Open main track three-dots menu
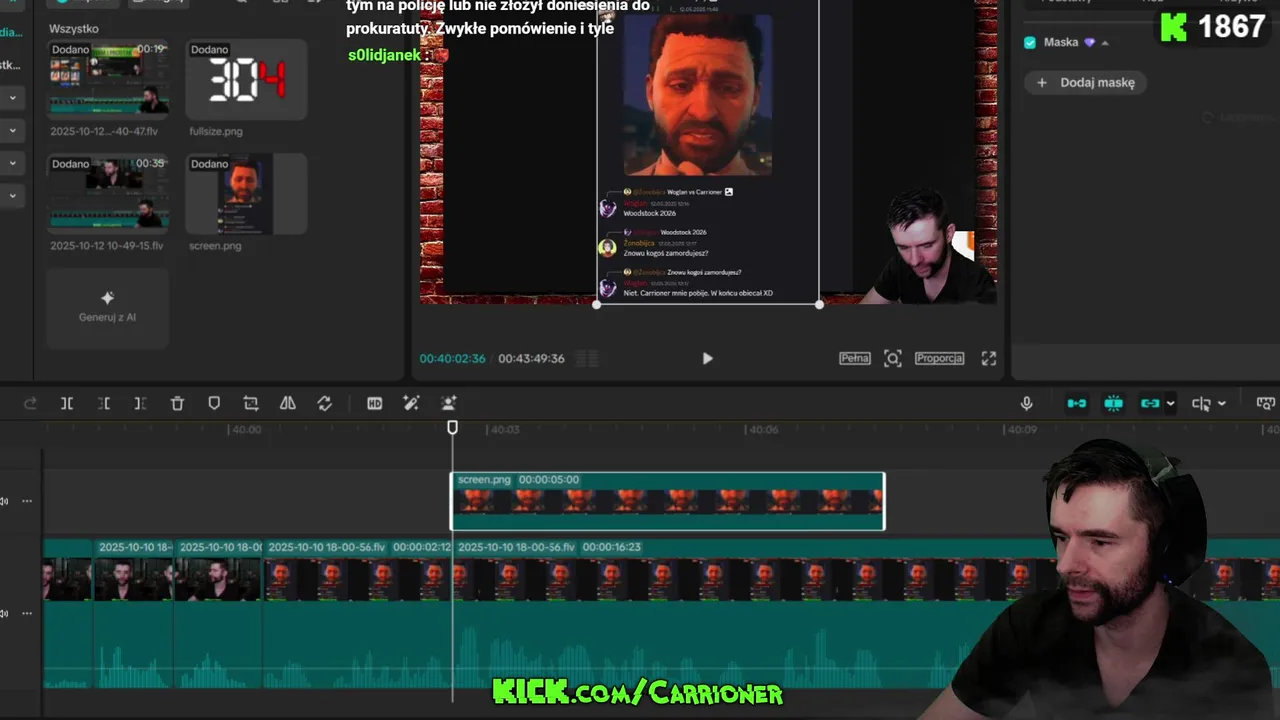 point(27,613)
